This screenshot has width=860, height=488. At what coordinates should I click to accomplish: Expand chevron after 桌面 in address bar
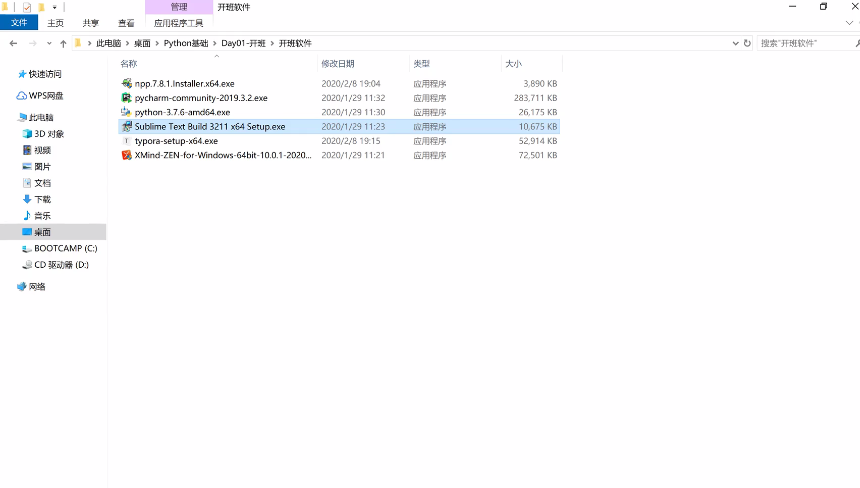[157, 43]
